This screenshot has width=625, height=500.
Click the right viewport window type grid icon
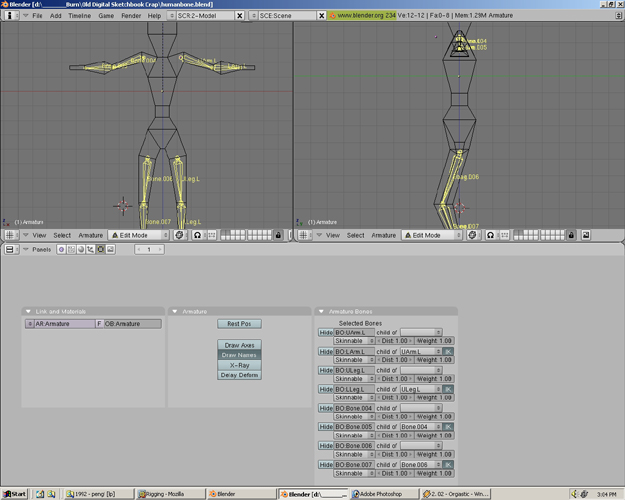pos(303,235)
